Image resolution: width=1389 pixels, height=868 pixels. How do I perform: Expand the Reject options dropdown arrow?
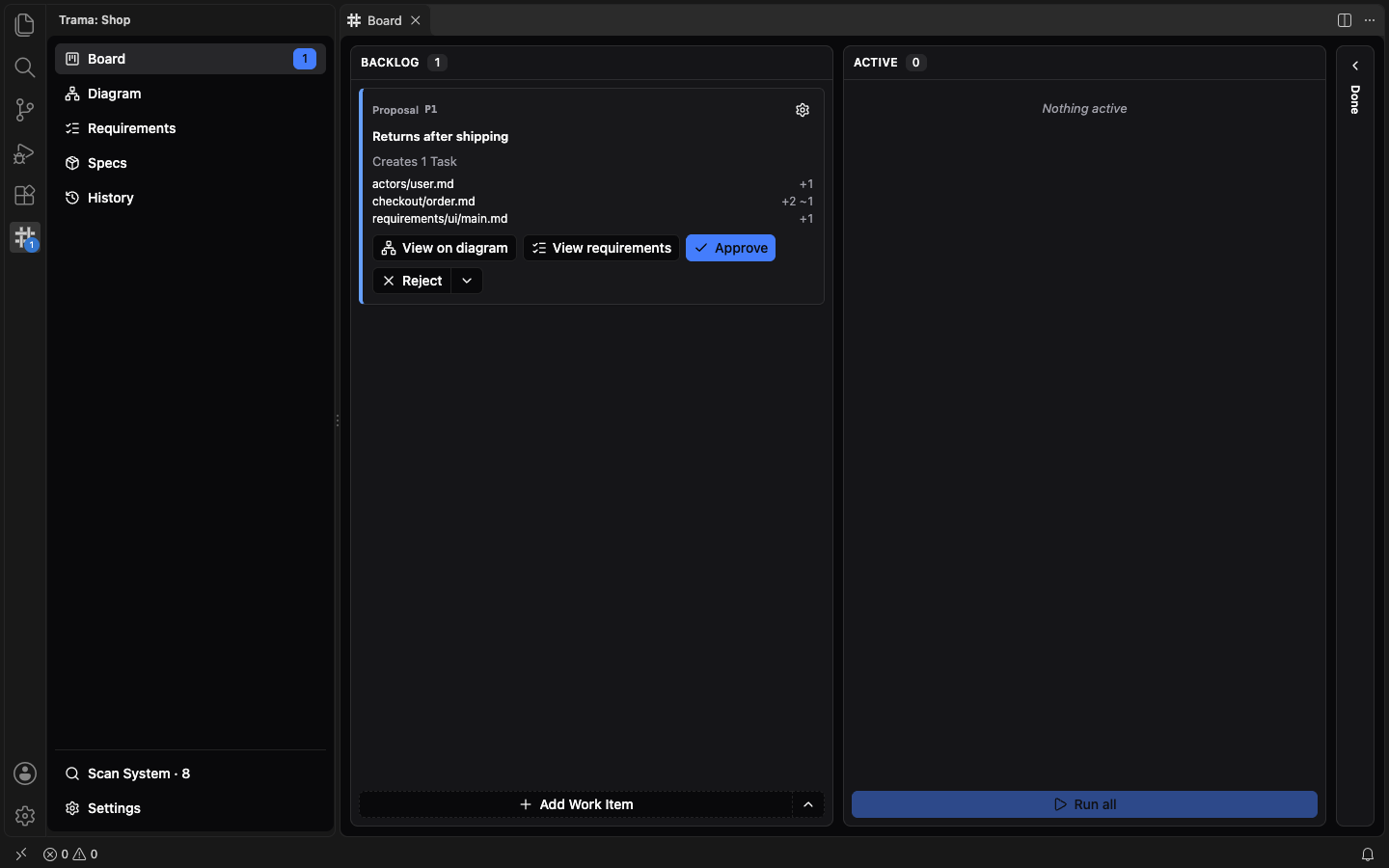[467, 281]
